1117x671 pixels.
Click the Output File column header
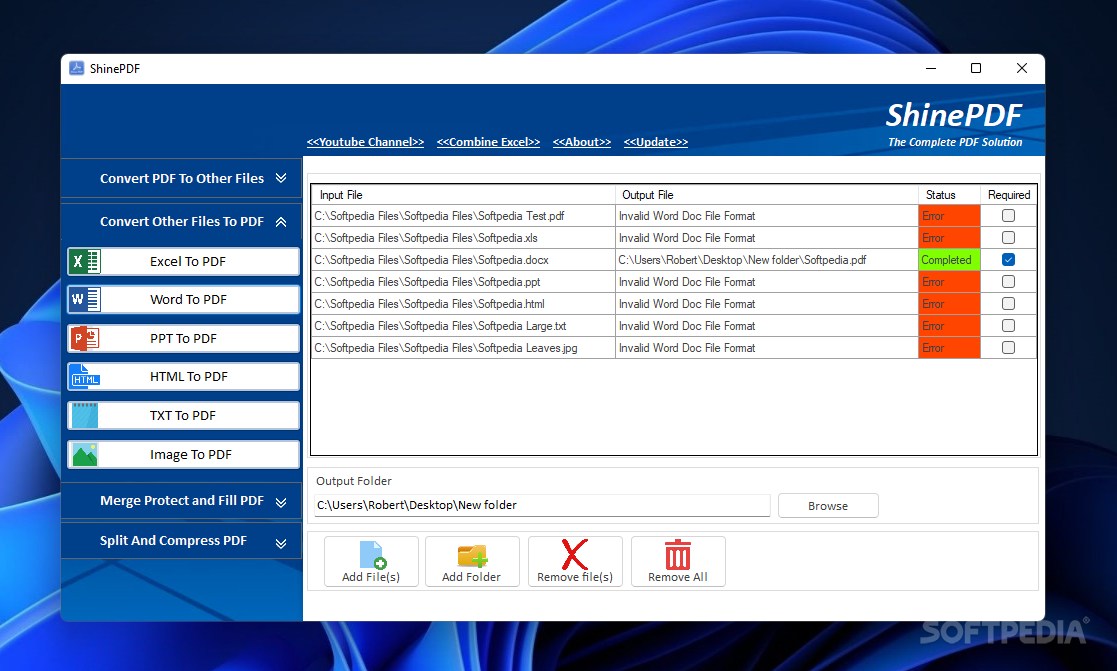(x=767, y=194)
